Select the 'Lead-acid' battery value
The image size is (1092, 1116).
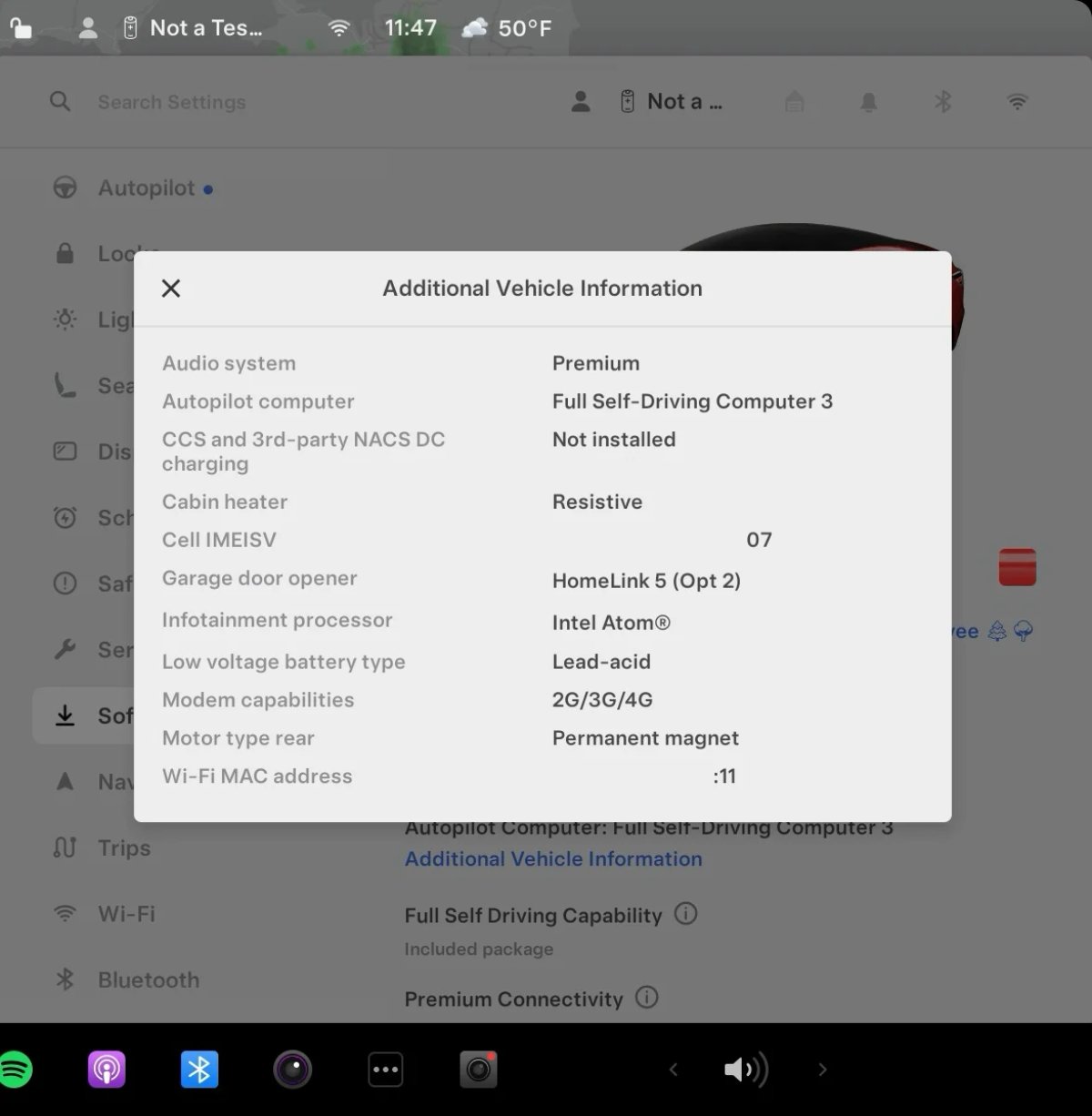(602, 662)
